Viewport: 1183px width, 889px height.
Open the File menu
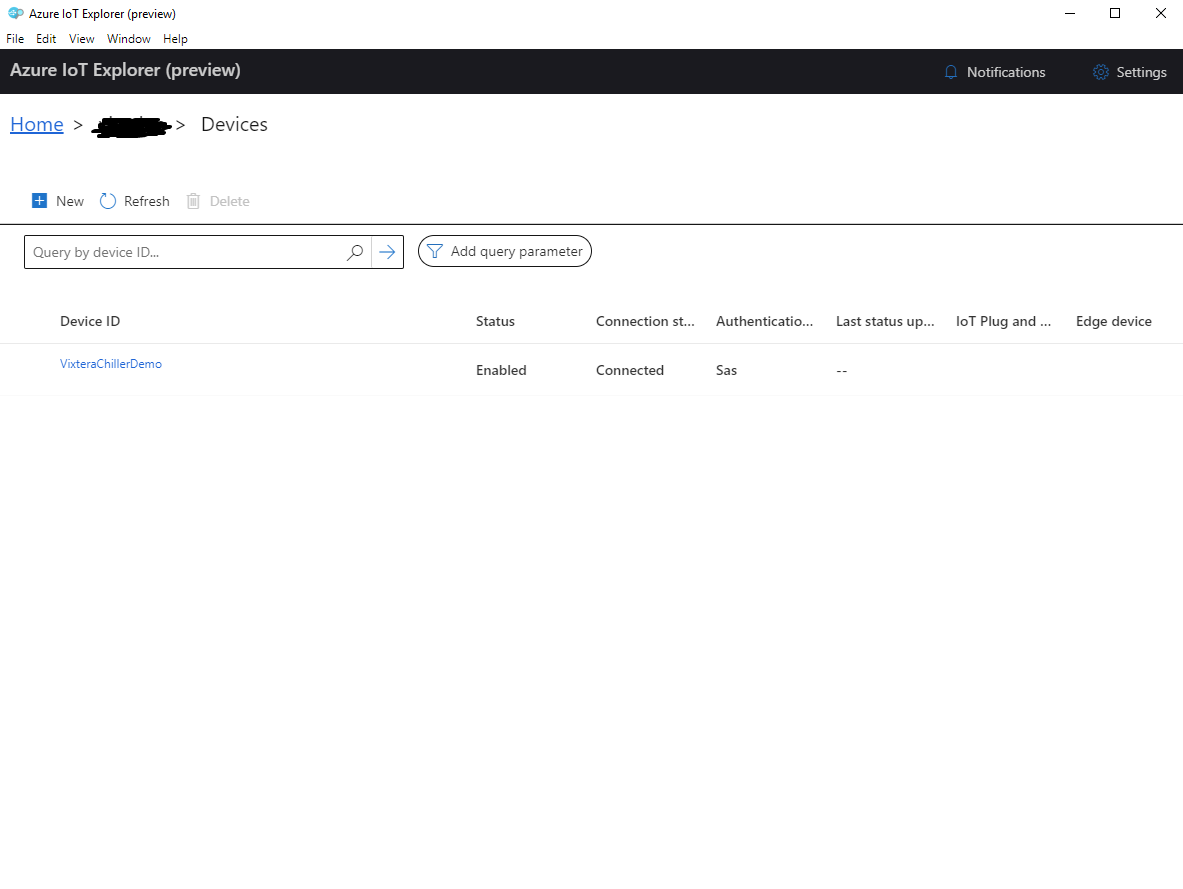click(x=15, y=38)
